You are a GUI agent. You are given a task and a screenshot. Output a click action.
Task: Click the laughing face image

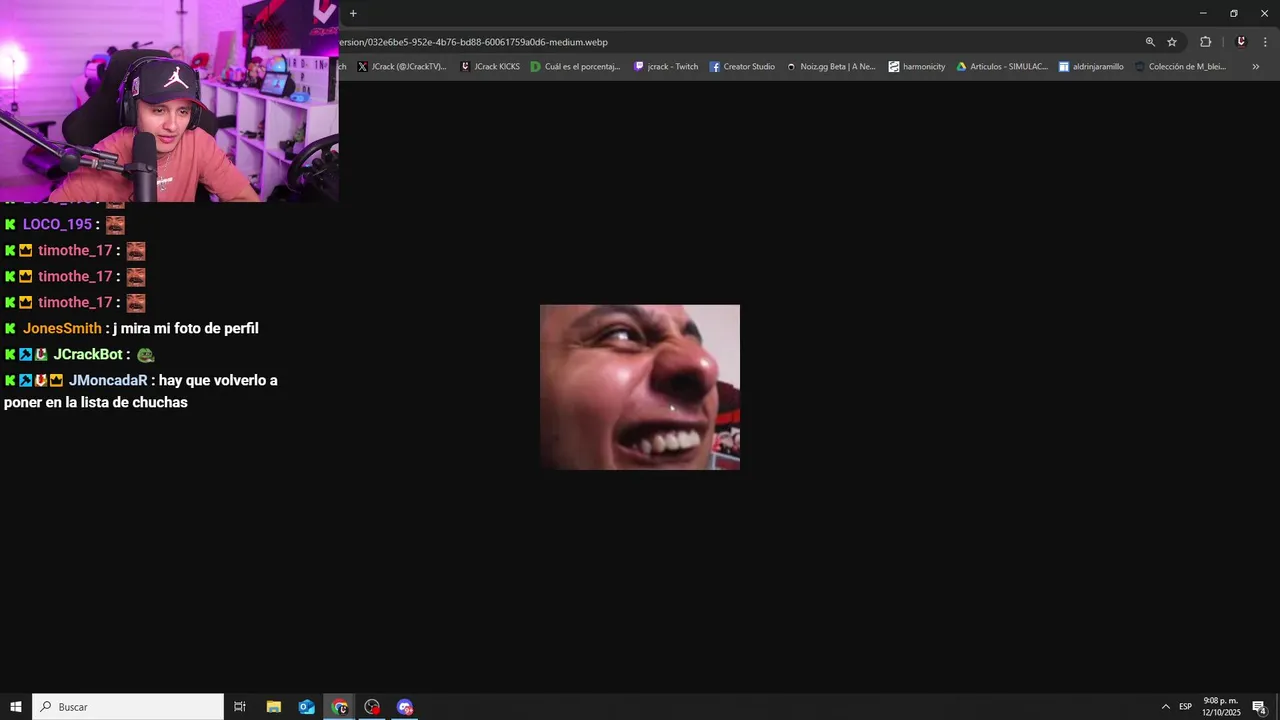pyautogui.click(x=640, y=387)
